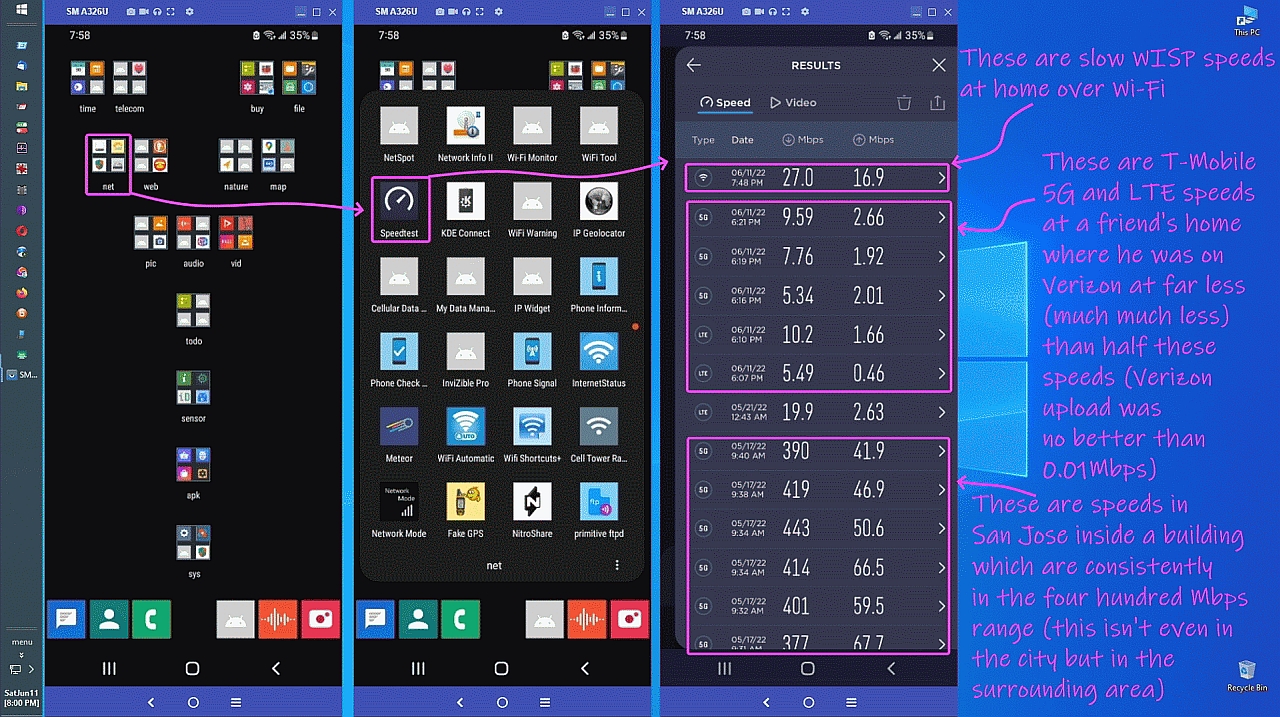Viewport: 1280px width, 717px height.
Task: Launch Meteor speed test app
Action: pyautogui.click(x=399, y=435)
